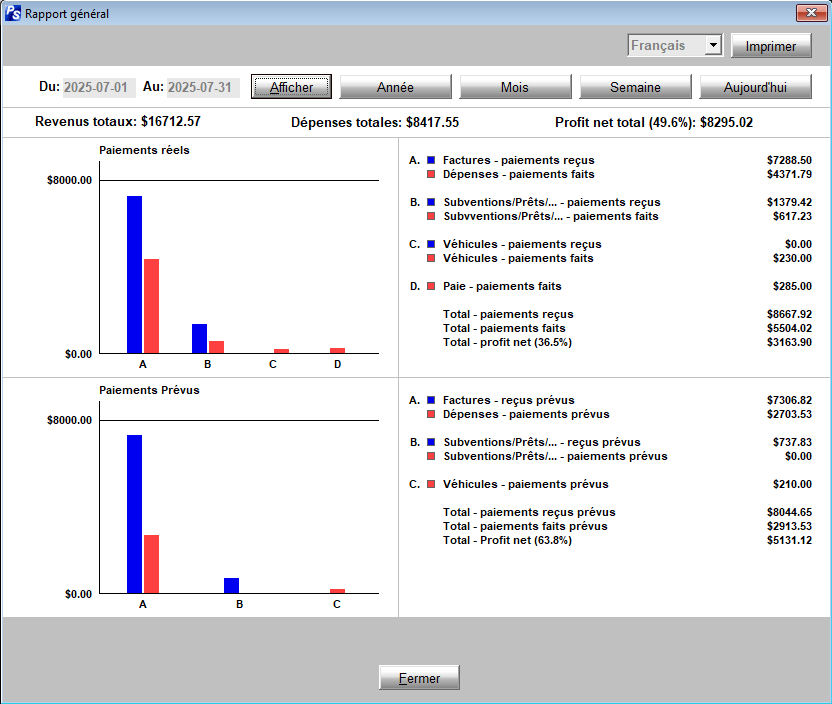
Task: Show today's report with Aujourd'hui
Action: coord(755,87)
